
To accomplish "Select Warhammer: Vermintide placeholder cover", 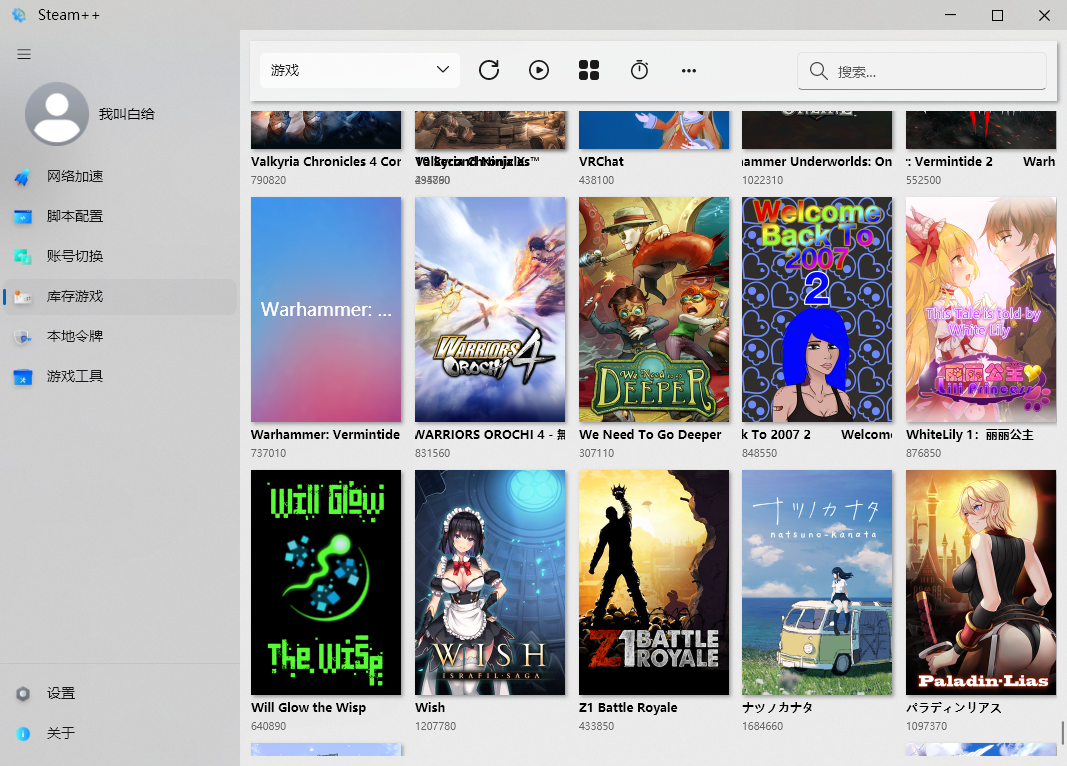I will (326, 310).
